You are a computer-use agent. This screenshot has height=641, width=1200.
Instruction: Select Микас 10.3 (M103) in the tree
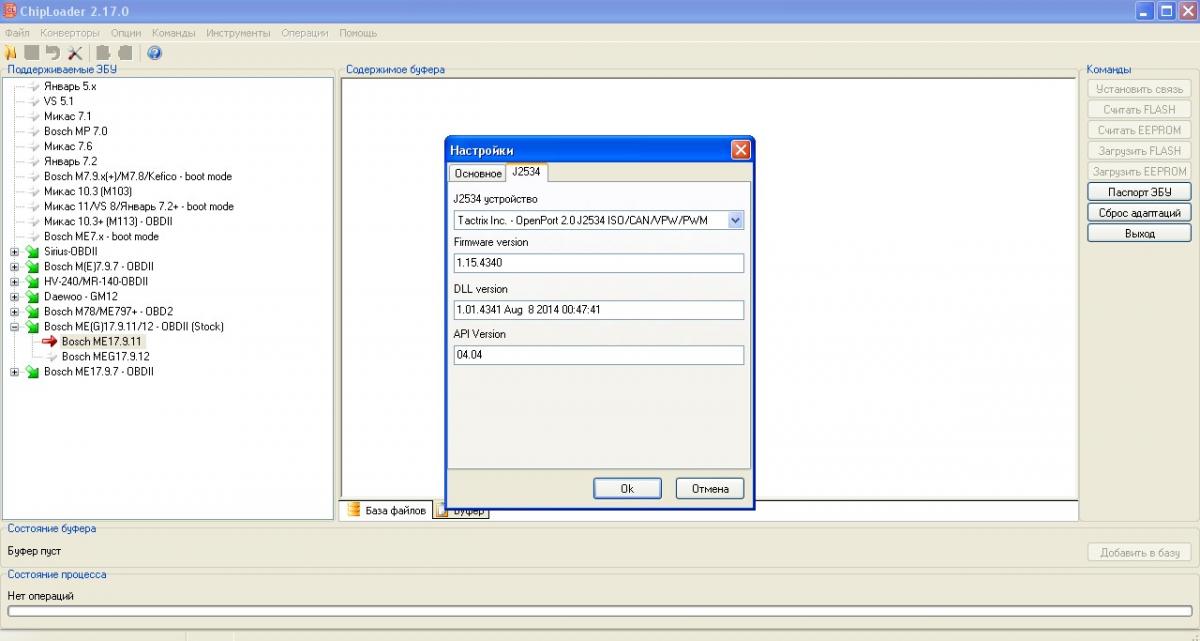pos(88,191)
